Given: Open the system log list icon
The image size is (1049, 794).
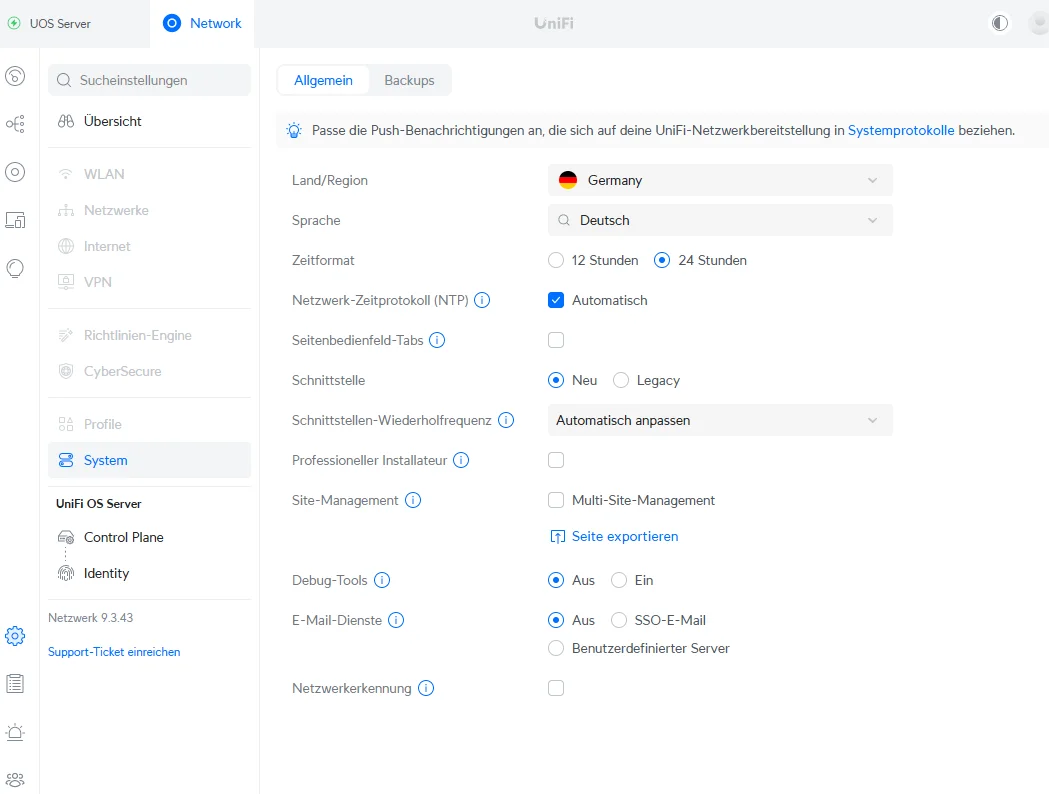Looking at the screenshot, I should click(15, 684).
